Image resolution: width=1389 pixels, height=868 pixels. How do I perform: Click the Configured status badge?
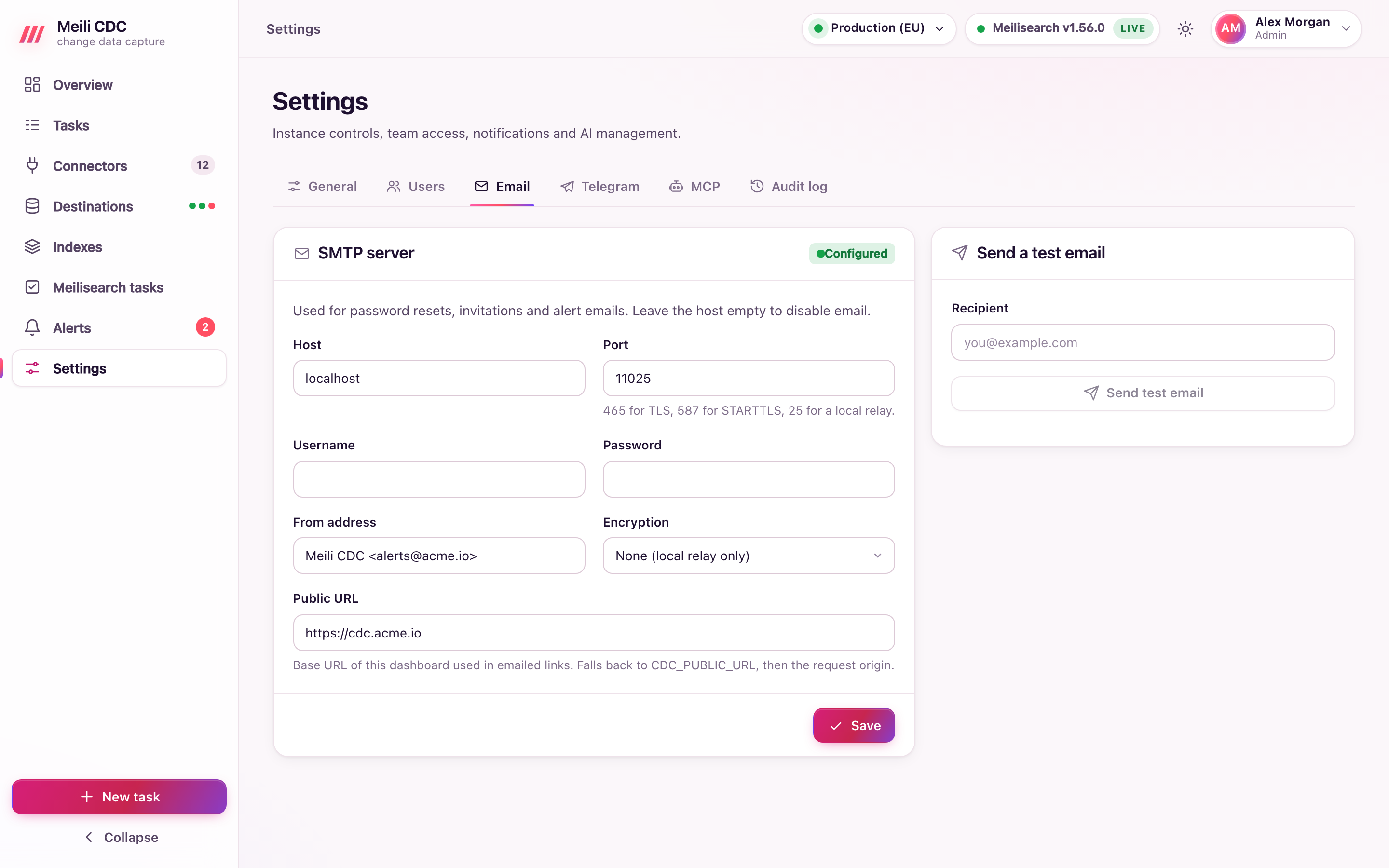[852, 254]
